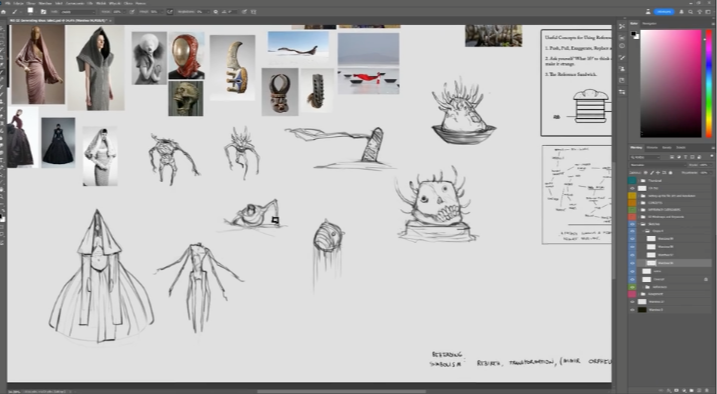Pick a hue on the vertical spectrum slider
Screen dimensions: 717x394
point(709,83)
